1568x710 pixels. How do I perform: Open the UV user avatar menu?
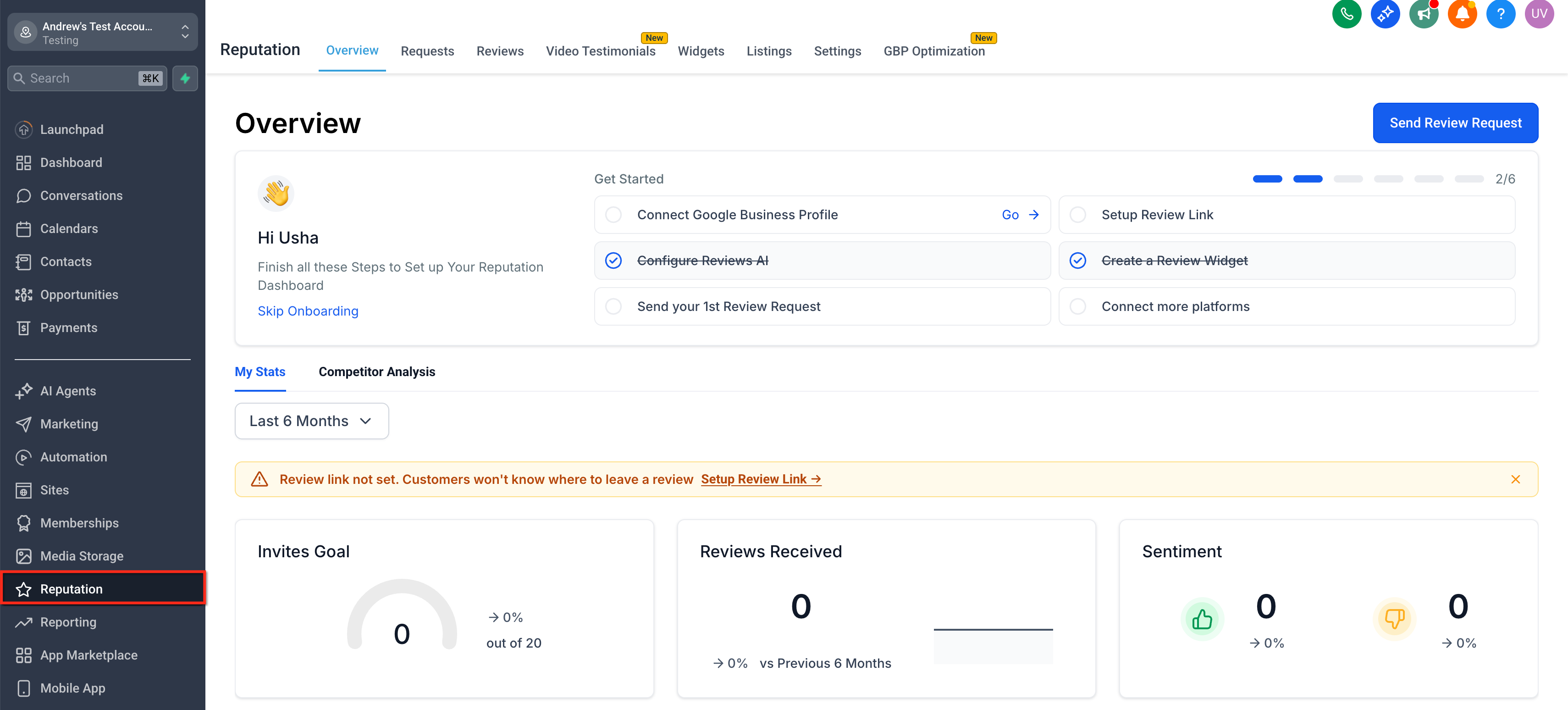pyautogui.click(x=1539, y=14)
